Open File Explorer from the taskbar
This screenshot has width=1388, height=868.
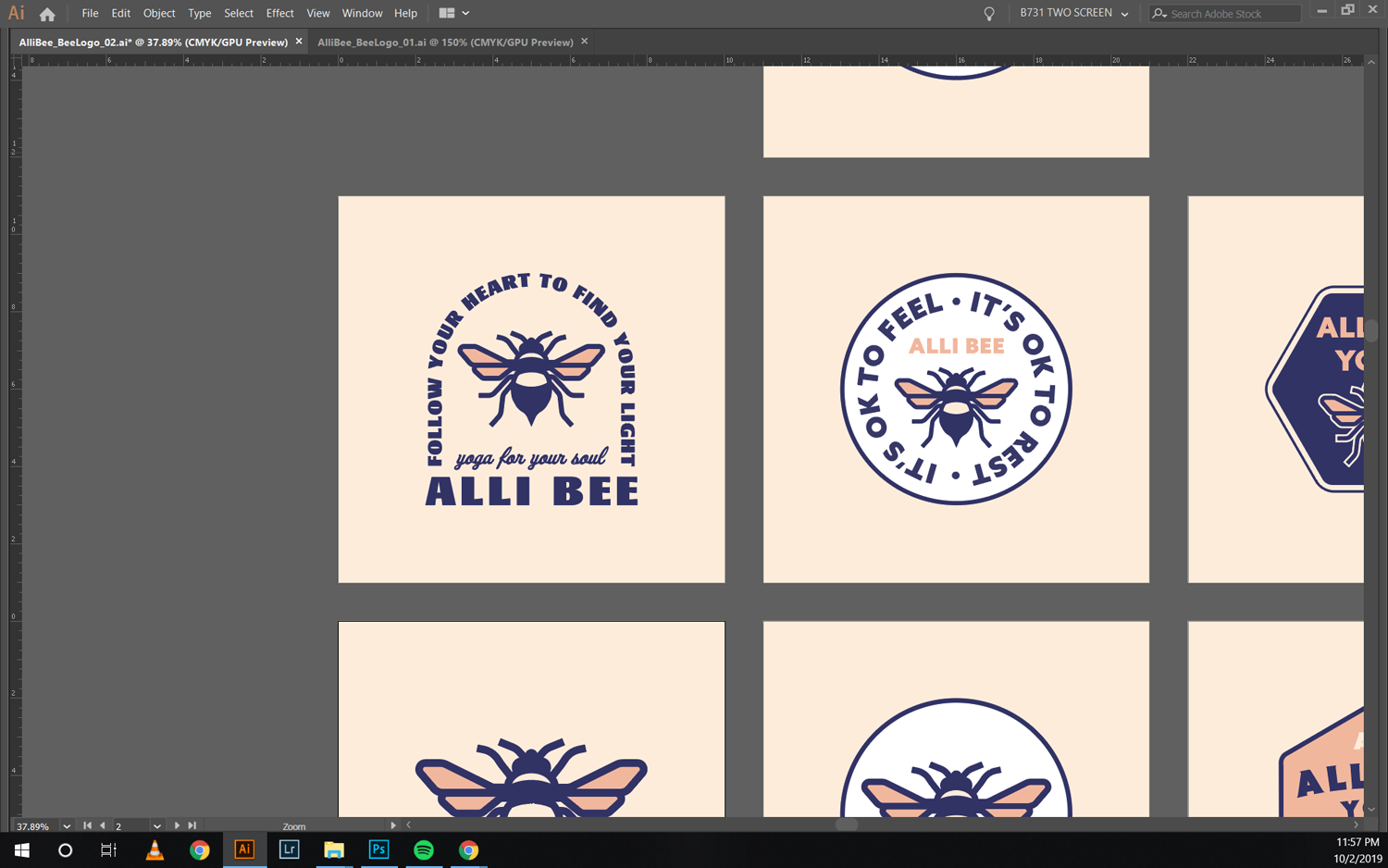(x=334, y=849)
